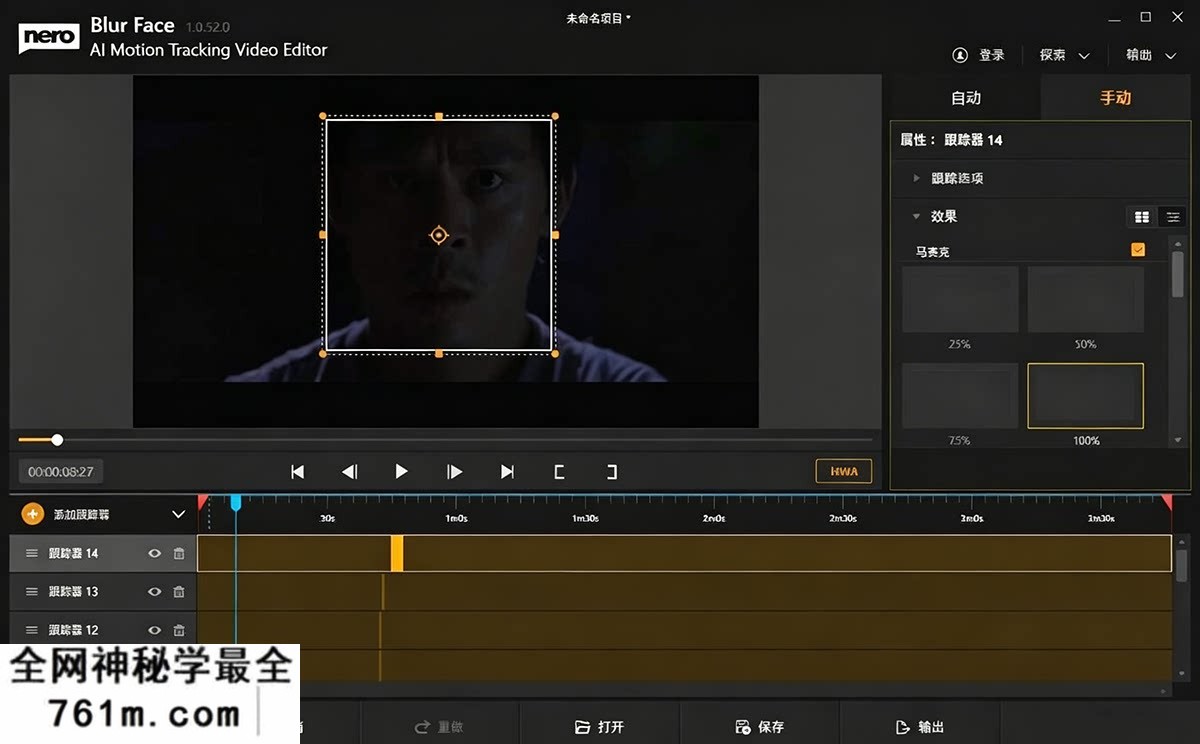
Task: Select the 跟踪器 14 track row
Action: coord(103,553)
